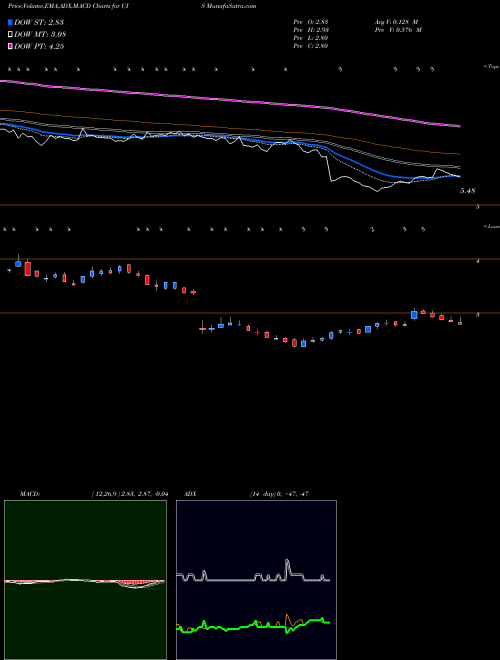The width and height of the screenshot is (500, 660).
Task: Click the price axis level 3 label
Action: point(478,315)
